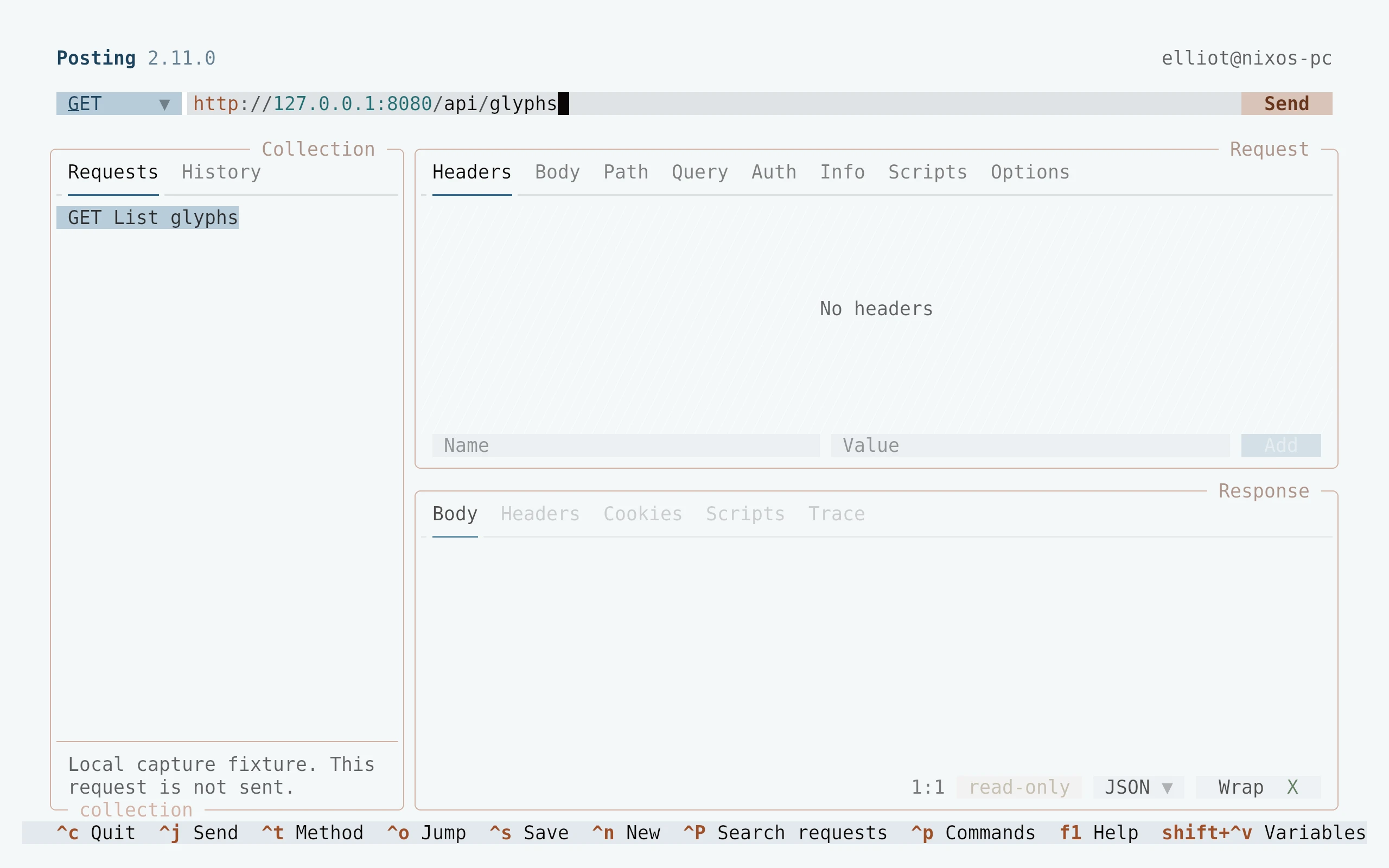Click ^j Send in the footer
This screenshot has height=868, width=1389.
(x=199, y=832)
